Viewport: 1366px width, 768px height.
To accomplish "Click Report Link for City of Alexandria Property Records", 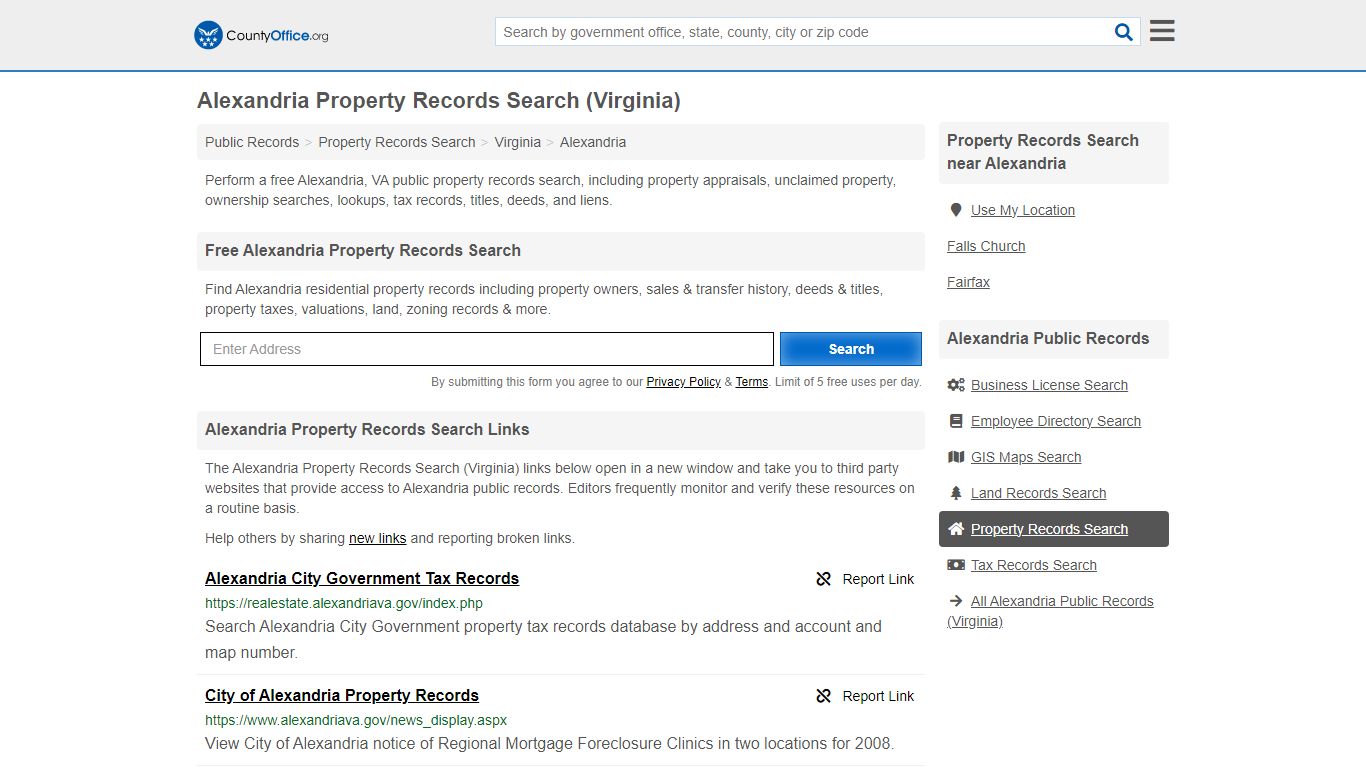I will [878, 696].
